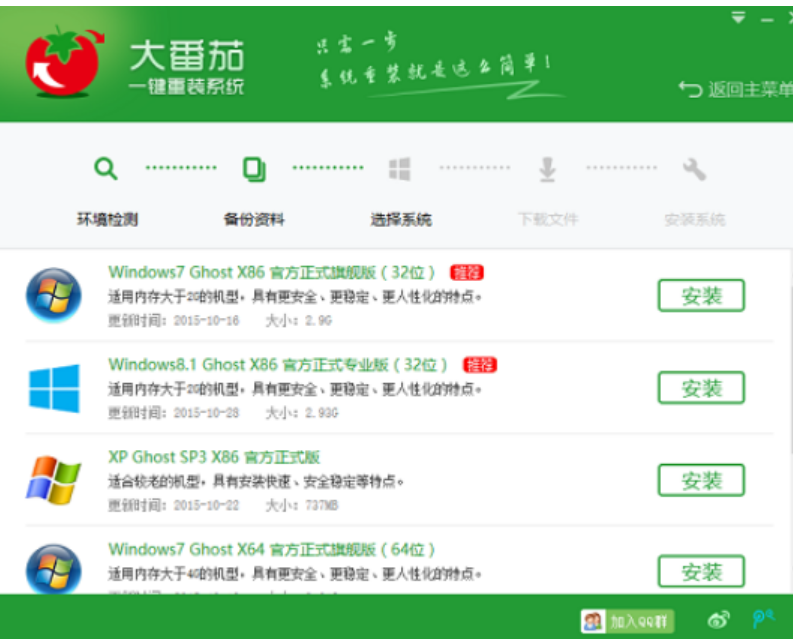The width and height of the screenshot is (793, 639).
Task: Click the magnifier environment check icon
Action: pyautogui.click(x=106, y=168)
